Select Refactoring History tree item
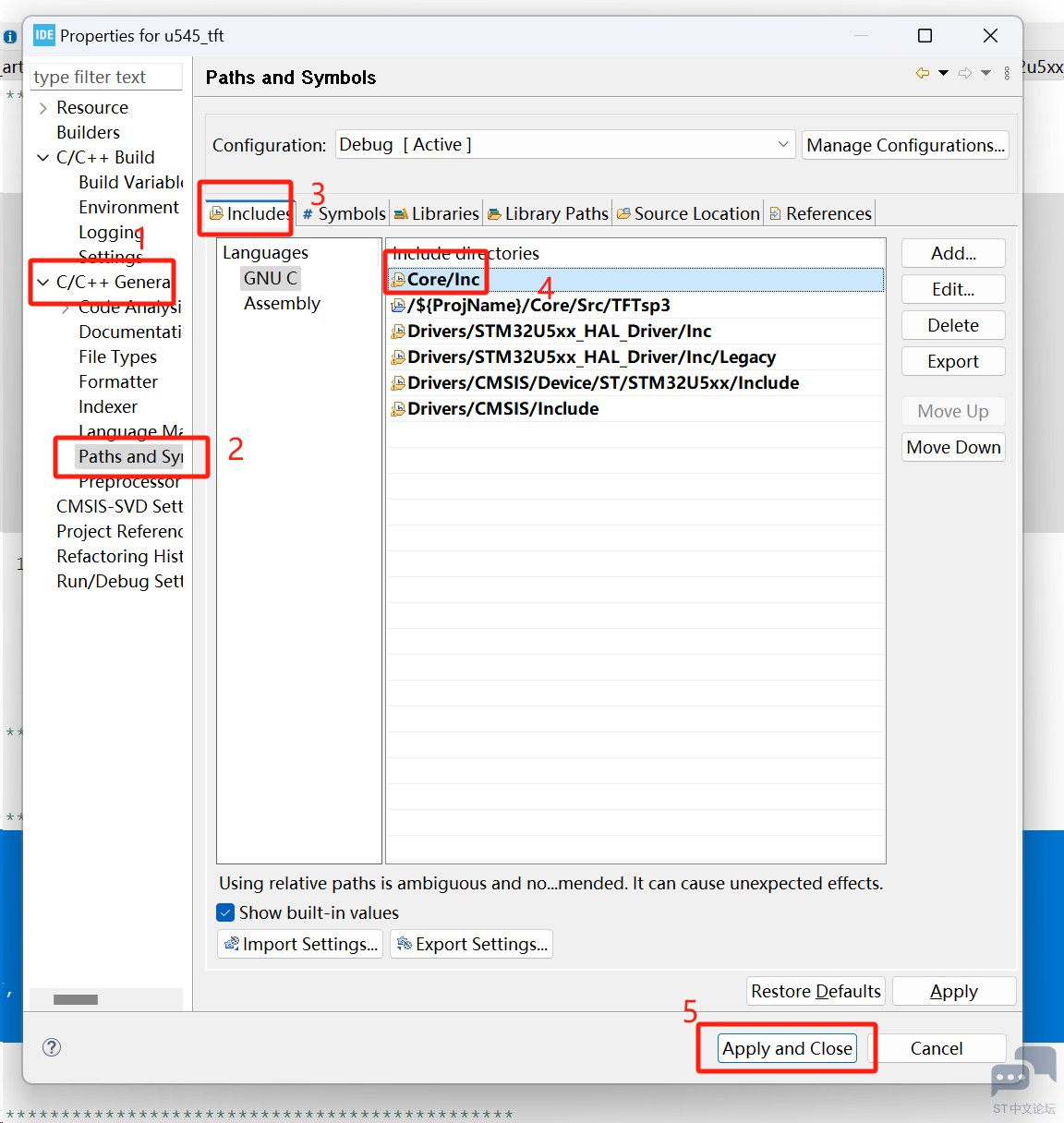The height and width of the screenshot is (1123, 1064). coord(119,556)
